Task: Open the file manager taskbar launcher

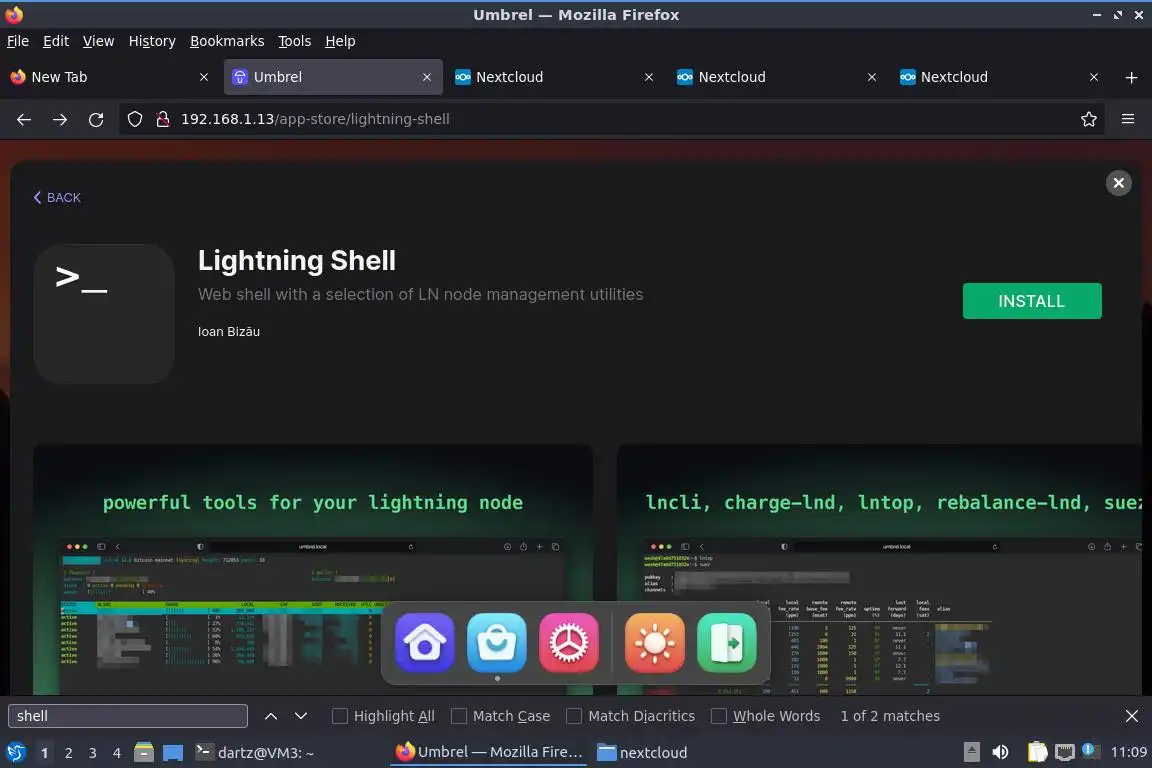Action: (144, 752)
